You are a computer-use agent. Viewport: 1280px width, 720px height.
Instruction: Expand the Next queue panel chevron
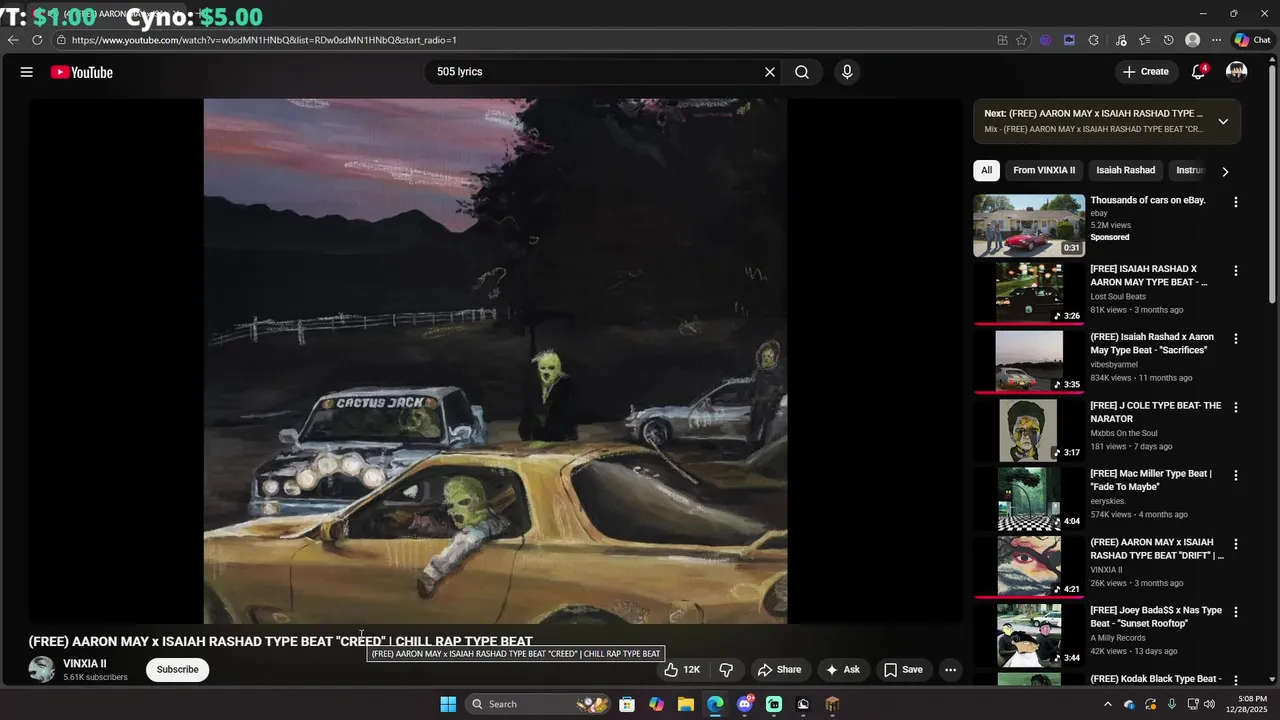(x=1223, y=121)
